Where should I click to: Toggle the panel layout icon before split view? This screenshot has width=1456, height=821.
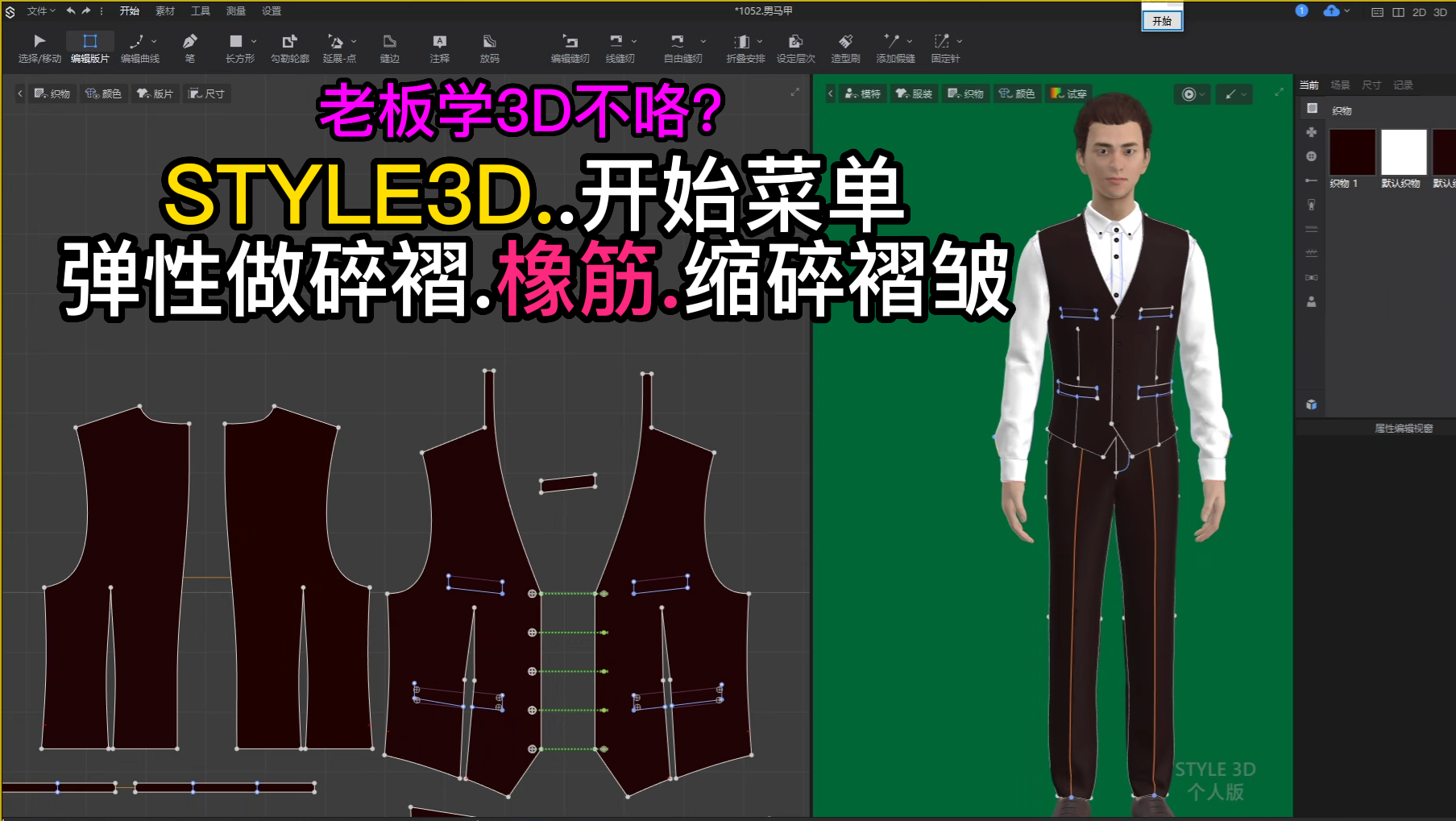(1378, 12)
